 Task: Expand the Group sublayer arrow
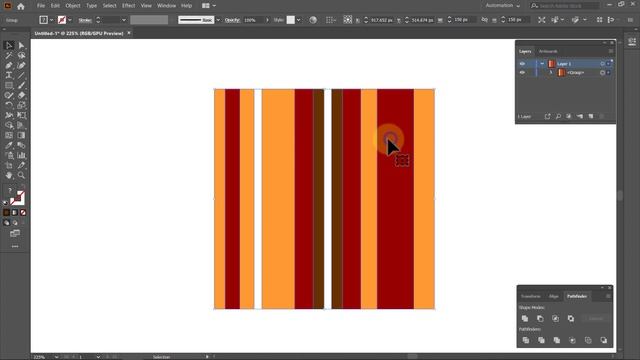551,72
